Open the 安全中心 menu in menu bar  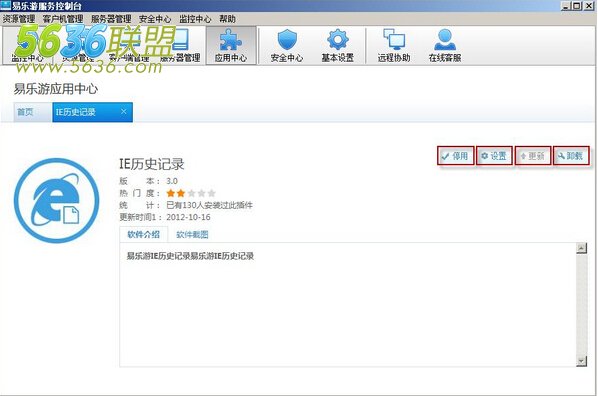tap(155, 19)
